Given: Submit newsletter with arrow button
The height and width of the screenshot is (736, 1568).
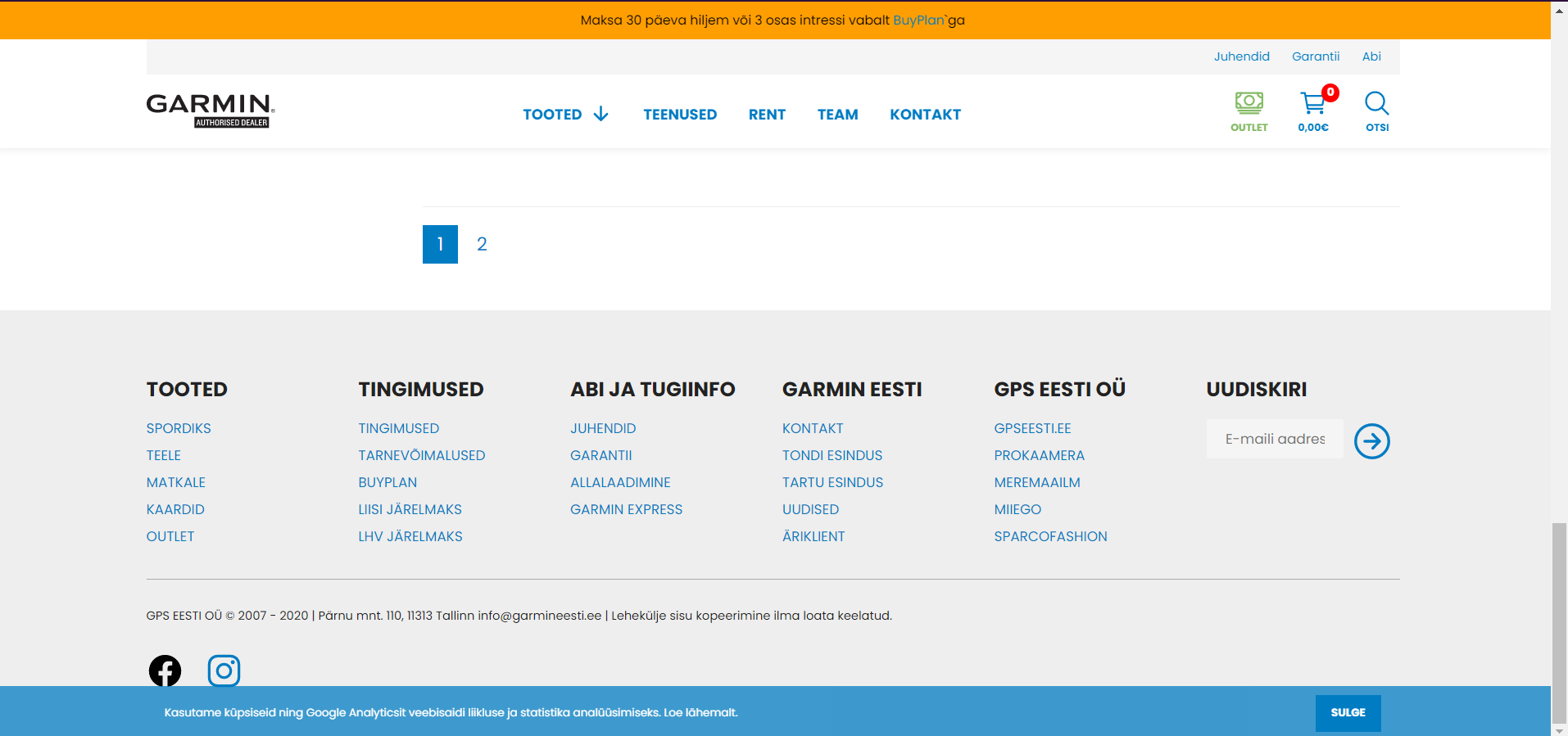Looking at the screenshot, I should click(x=1371, y=441).
